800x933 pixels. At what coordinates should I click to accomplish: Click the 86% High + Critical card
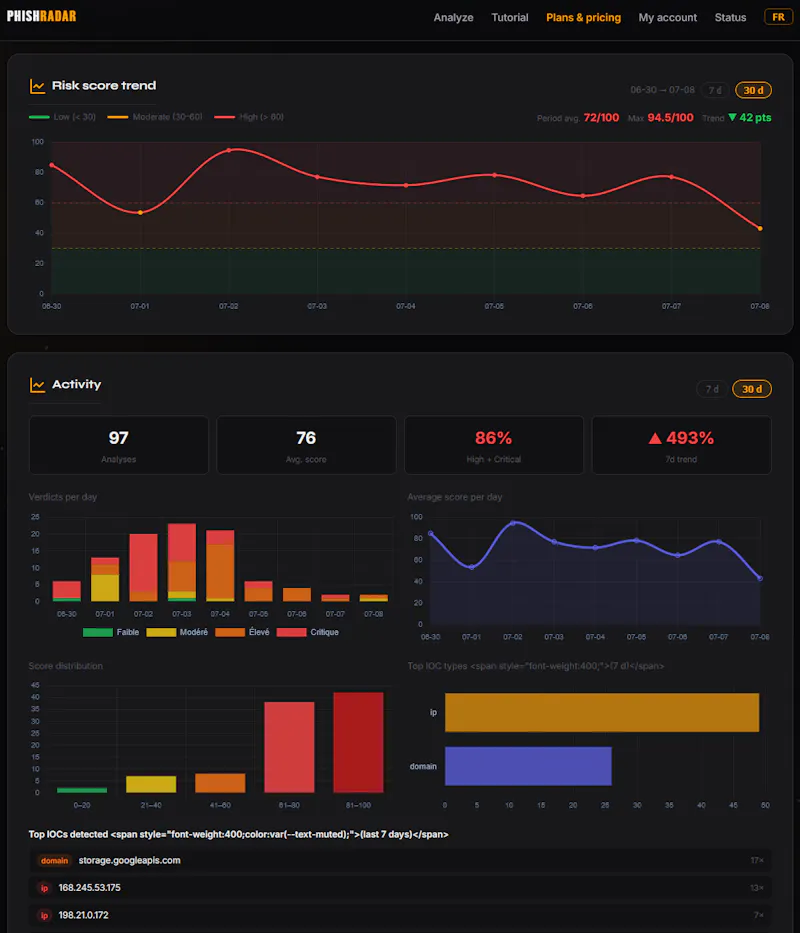point(493,445)
